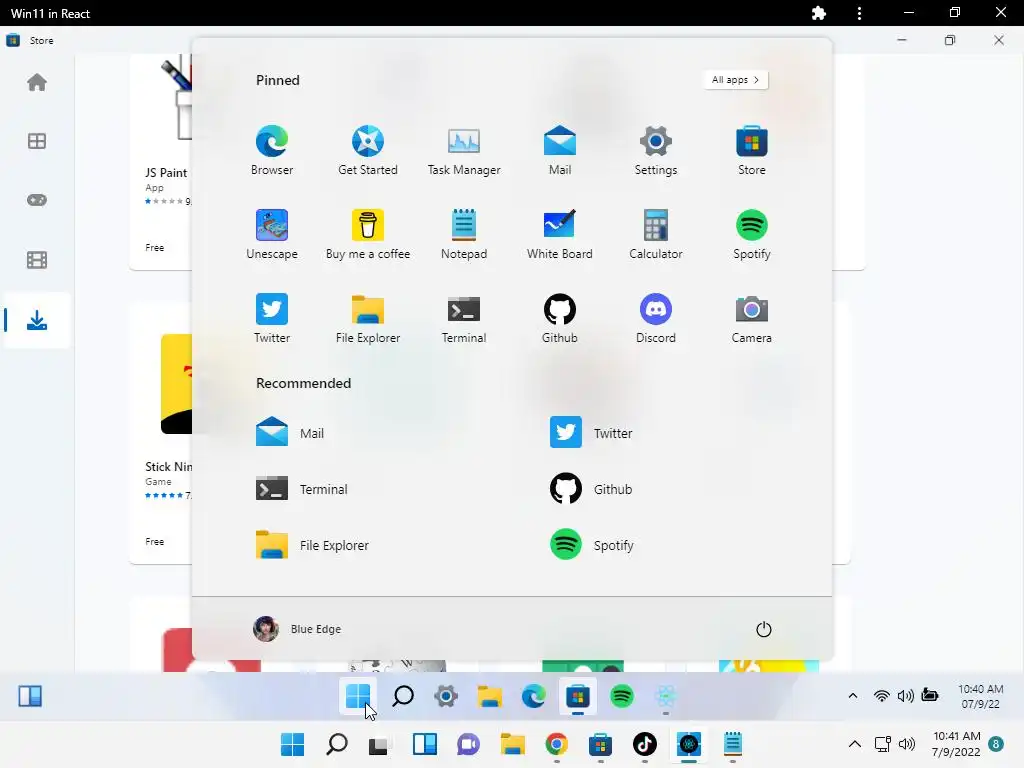
Task: Expand hidden tray icons in inner taskbar
Action: (x=853, y=696)
